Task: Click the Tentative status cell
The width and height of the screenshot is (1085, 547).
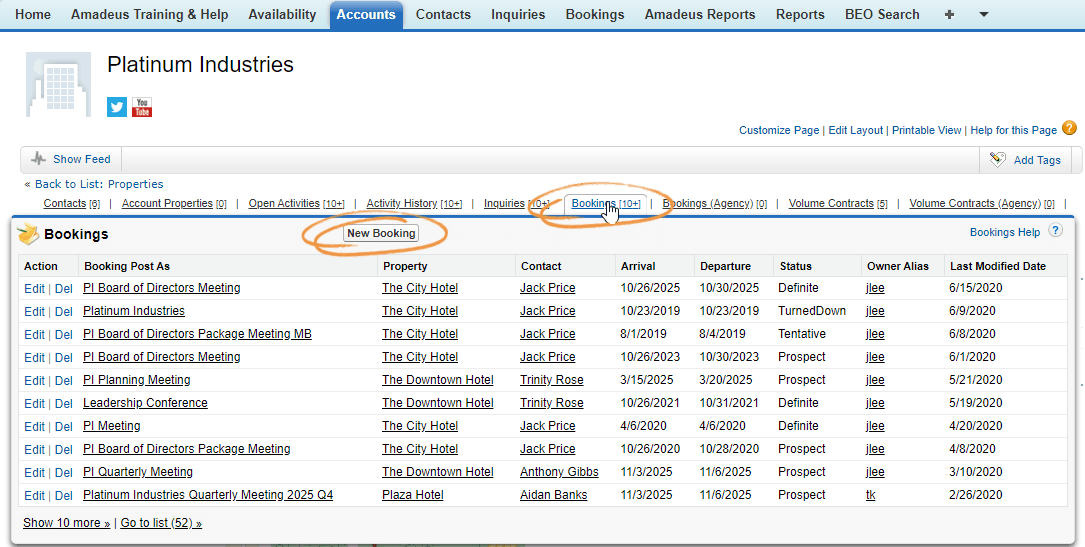Action: coord(801,334)
